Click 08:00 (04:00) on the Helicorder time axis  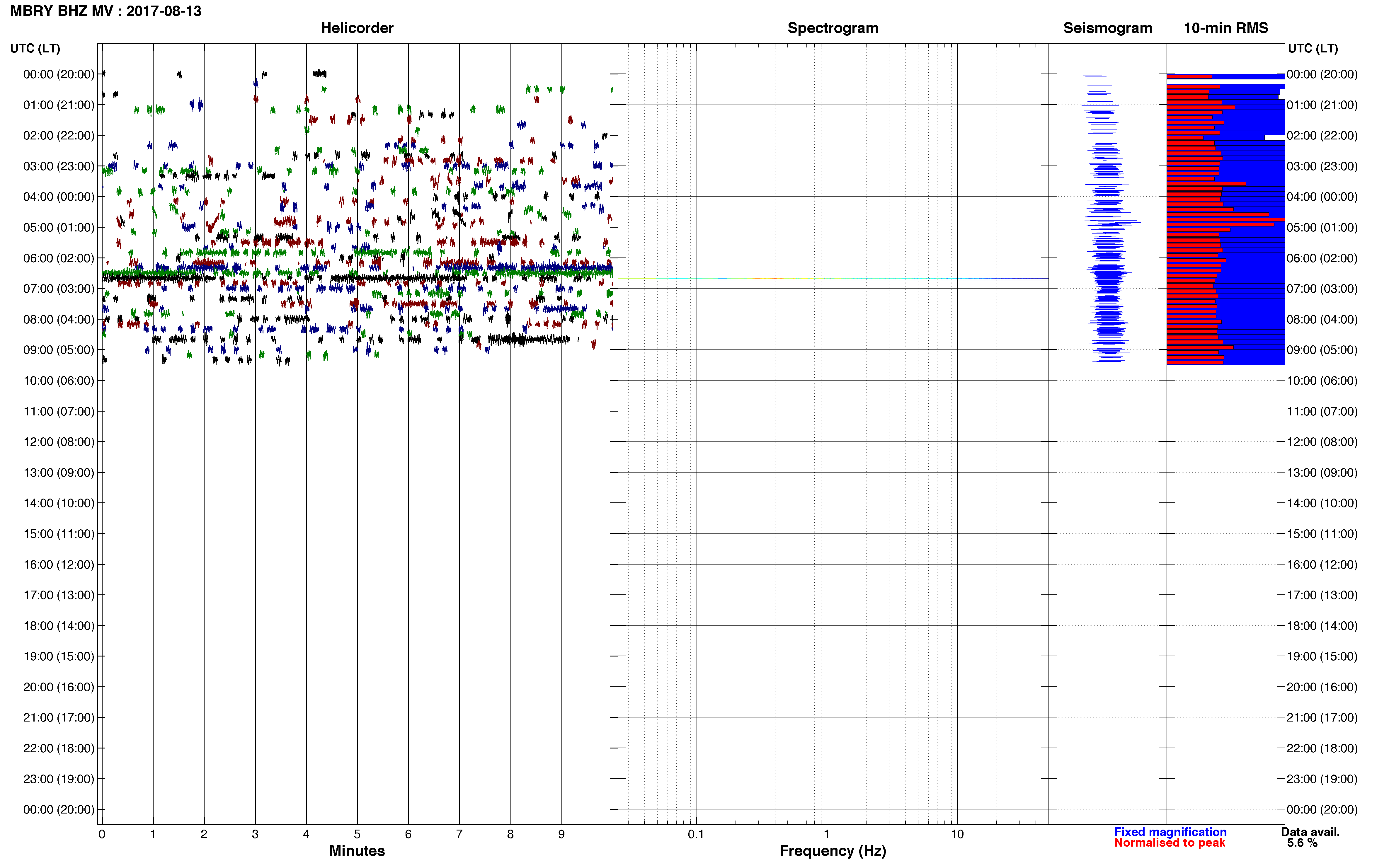[x=59, y=319]
